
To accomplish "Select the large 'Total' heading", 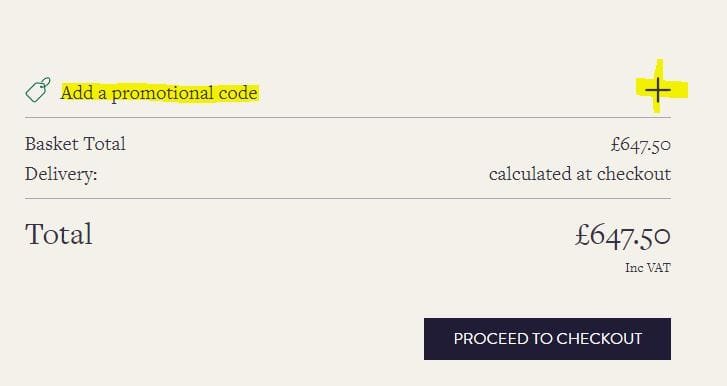I will point(59,234).
